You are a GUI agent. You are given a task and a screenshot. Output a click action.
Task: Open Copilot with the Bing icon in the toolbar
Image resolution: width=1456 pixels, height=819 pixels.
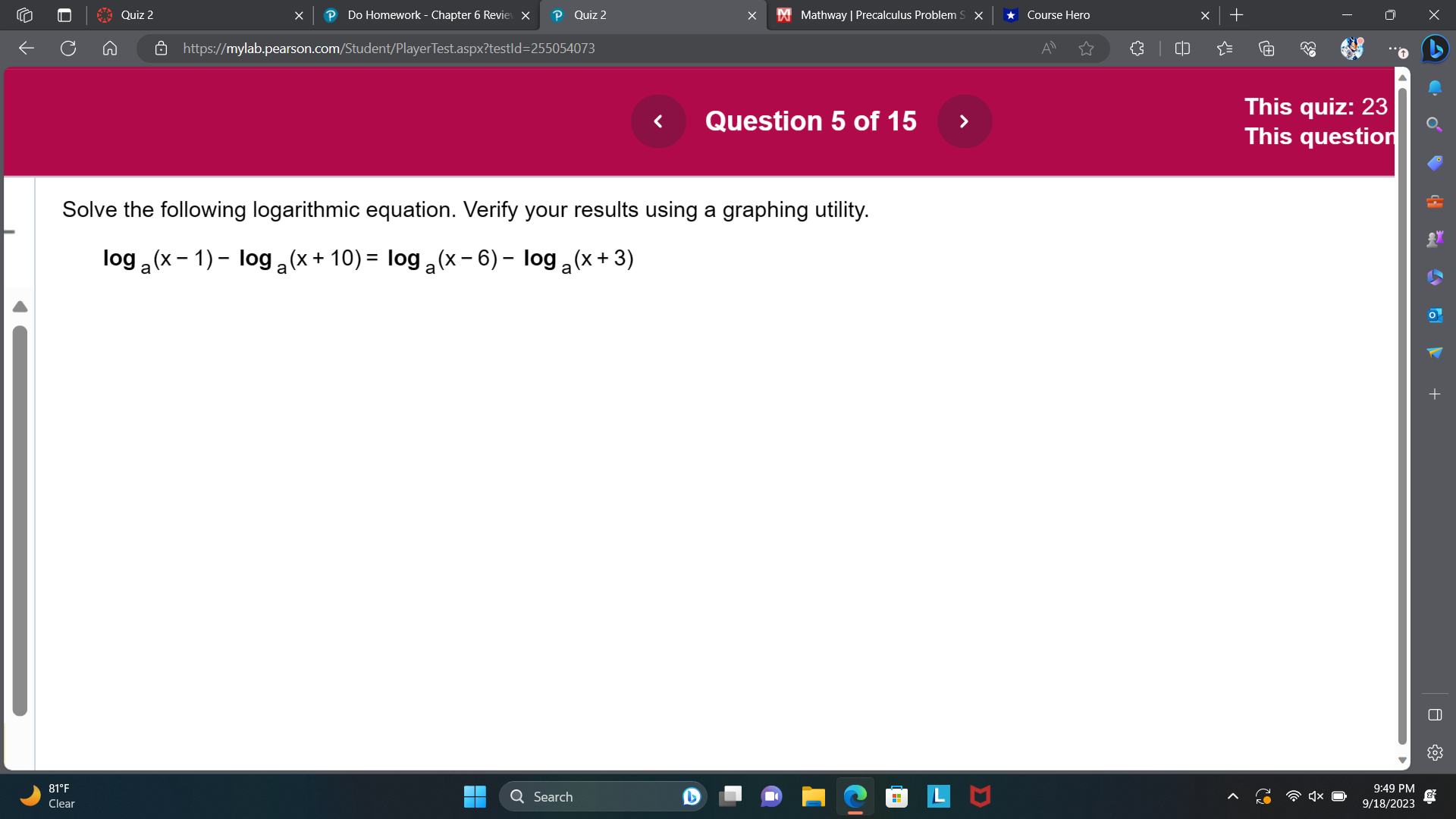(1436, 49)
